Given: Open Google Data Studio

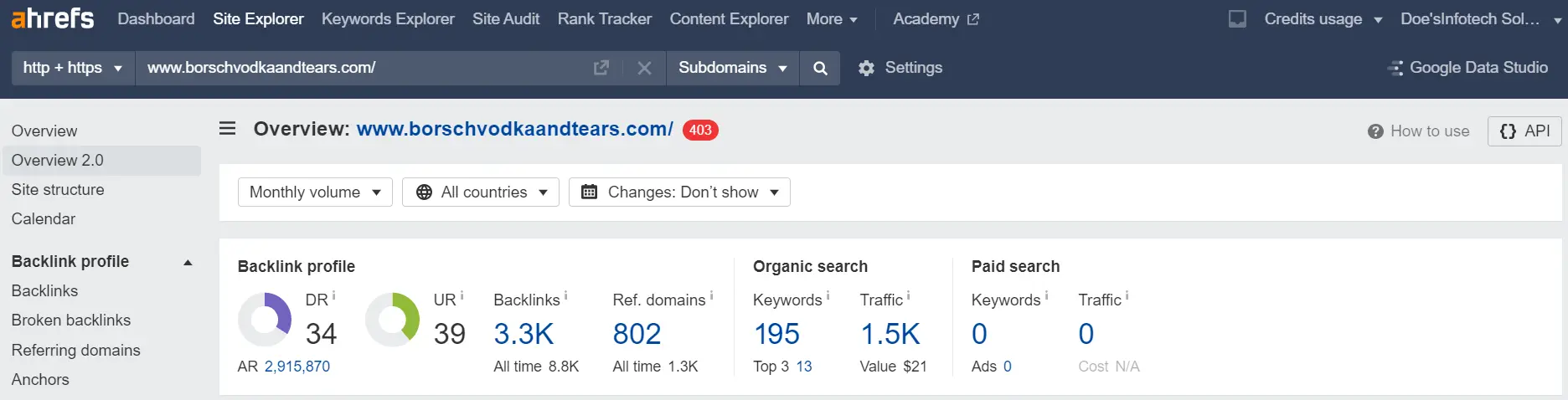Looking at the screenshot, I should pyautogui.click(x=1467, y=68).
